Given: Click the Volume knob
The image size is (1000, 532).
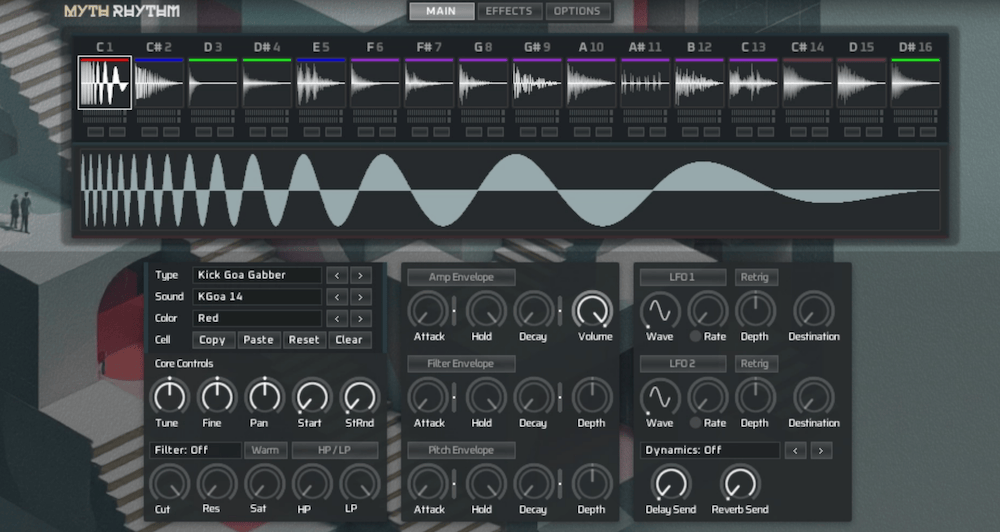Looking at the screenshot, I should 592,310.
